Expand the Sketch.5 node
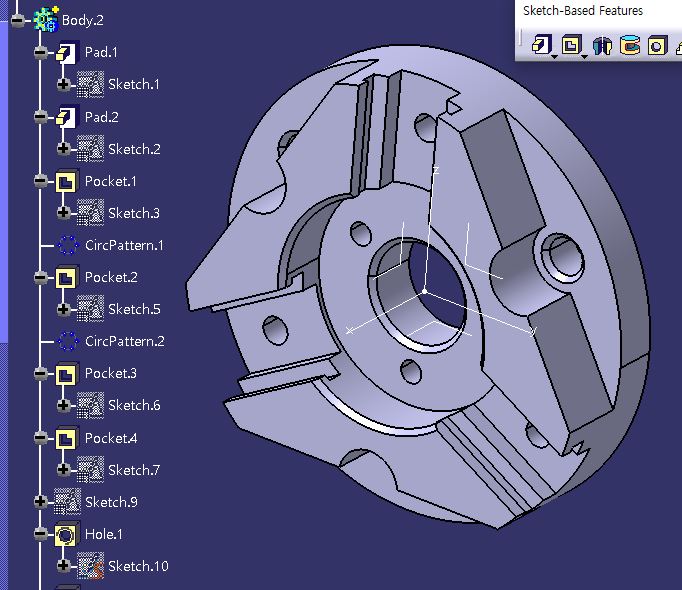This screenshot has width=682, height=590. pyautogui.click(x=64, y=309)
